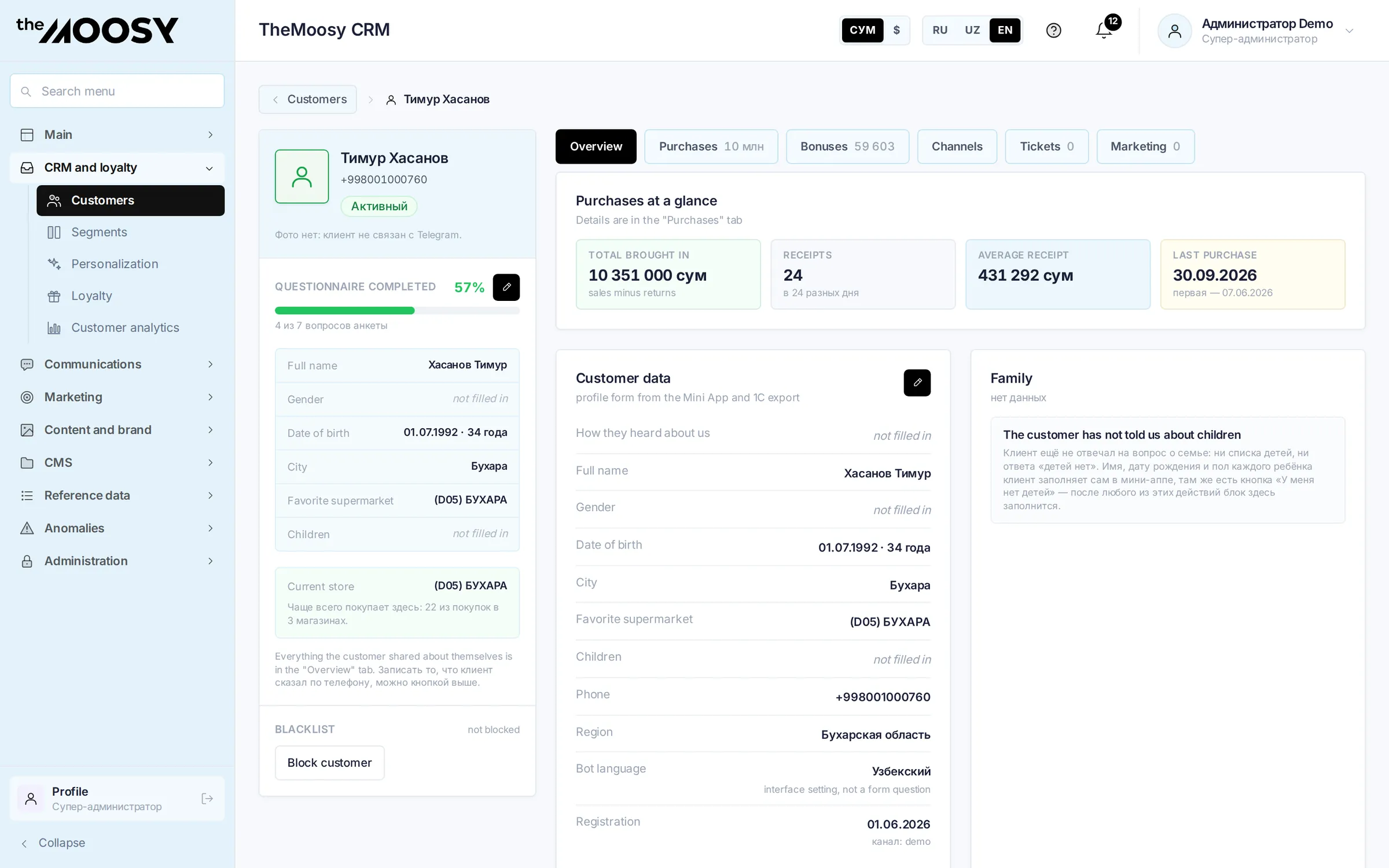Focus the Search menu field
Screen dimensions: 1389x868
[x=117, y=91]
